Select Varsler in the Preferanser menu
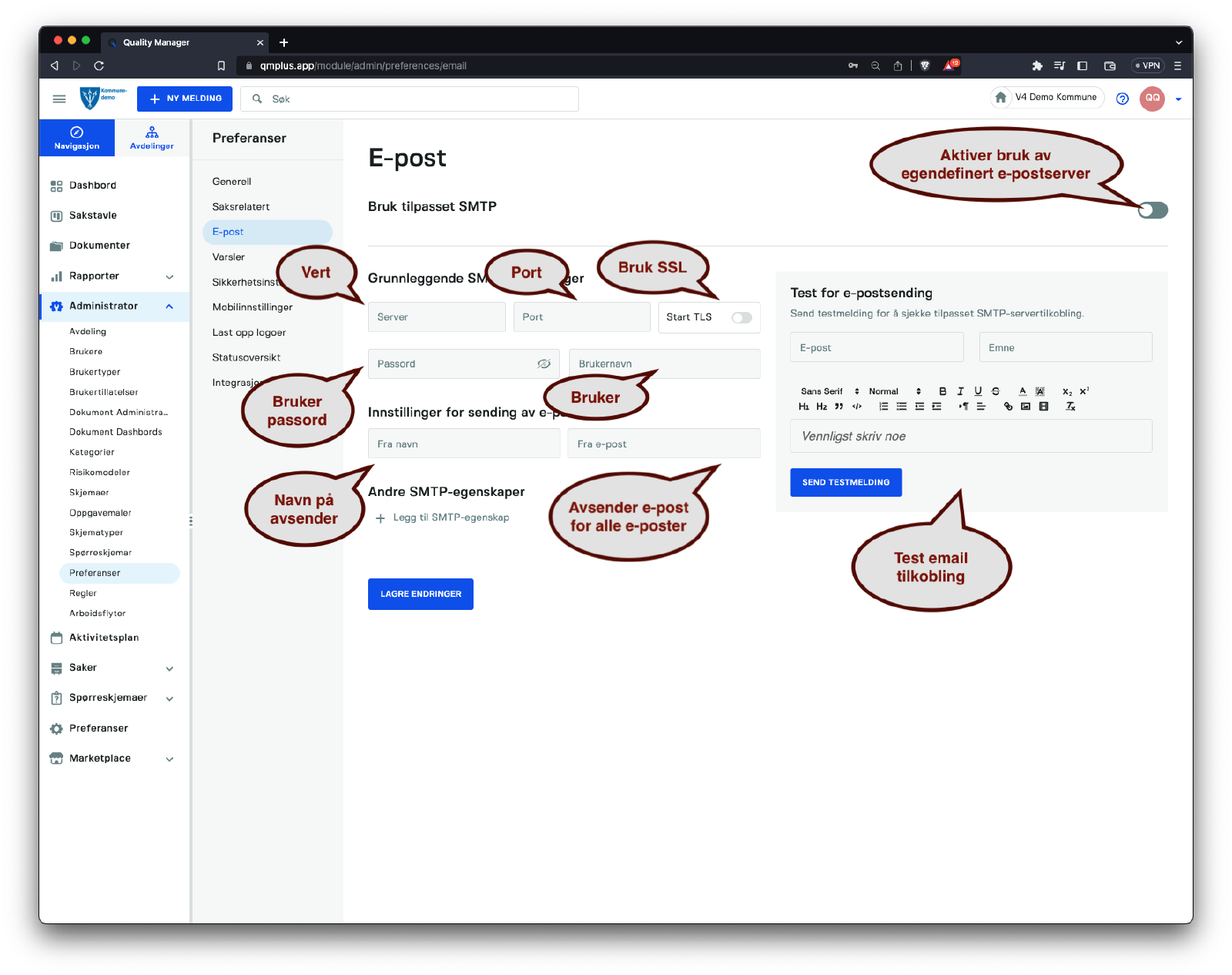Image resolution: width=1232 pixels, height=975 pixels. (229, 257)
